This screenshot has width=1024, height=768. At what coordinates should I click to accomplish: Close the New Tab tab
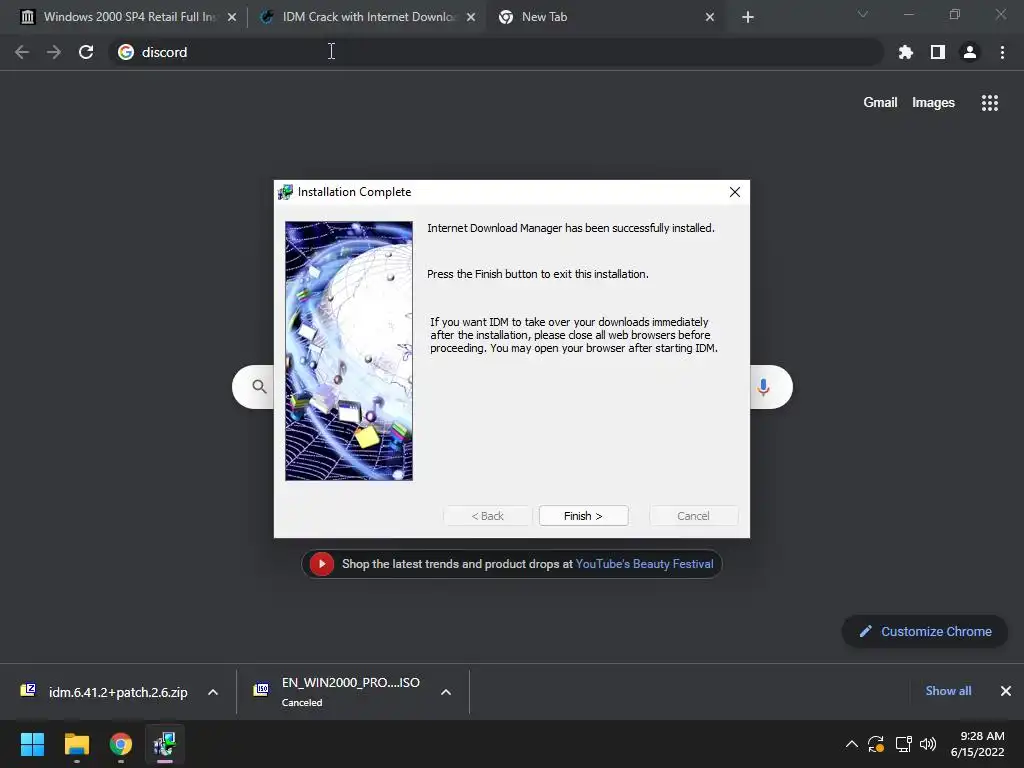710,17
